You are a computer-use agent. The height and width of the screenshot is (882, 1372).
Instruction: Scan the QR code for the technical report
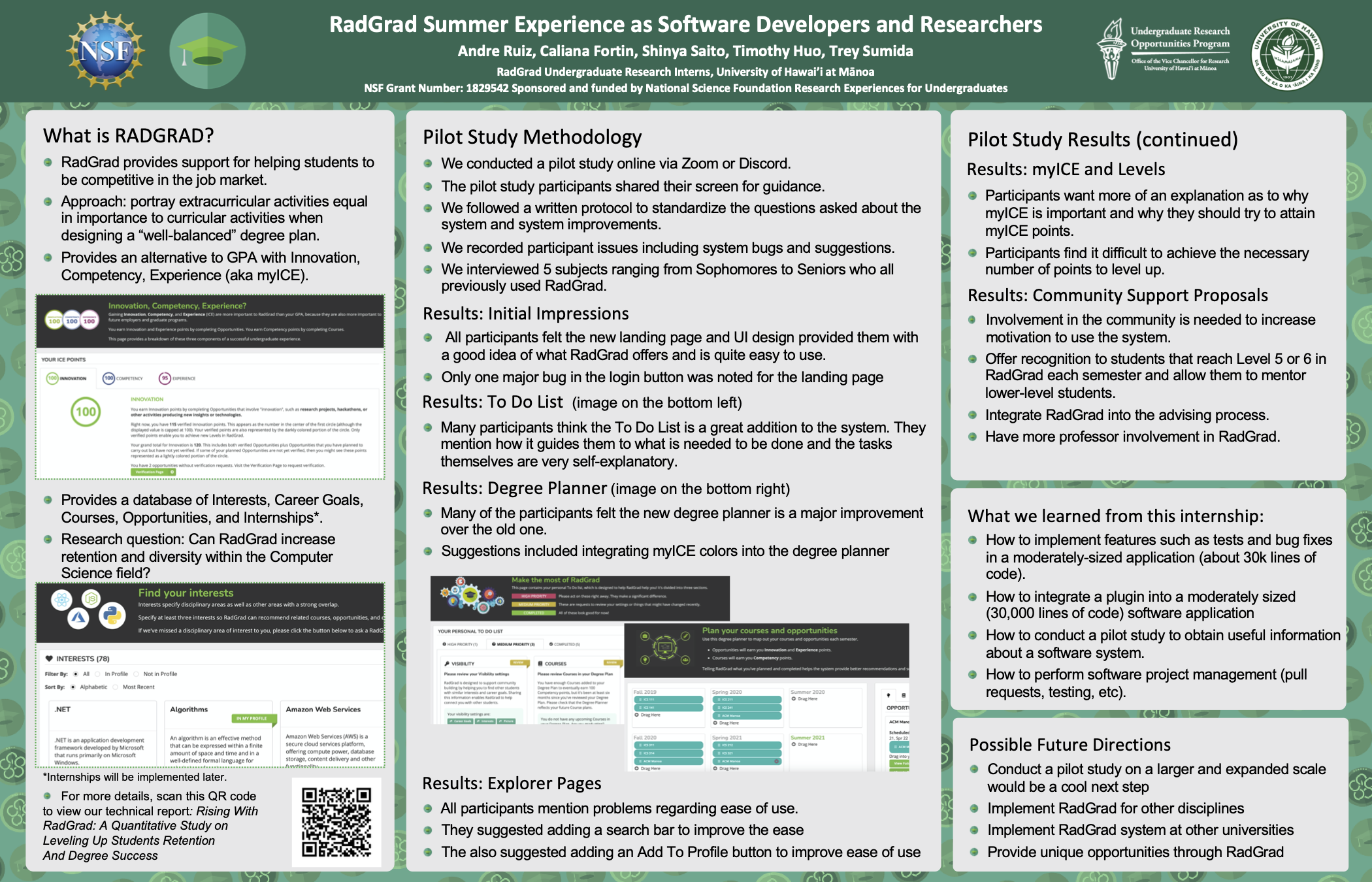pos(336,821)
